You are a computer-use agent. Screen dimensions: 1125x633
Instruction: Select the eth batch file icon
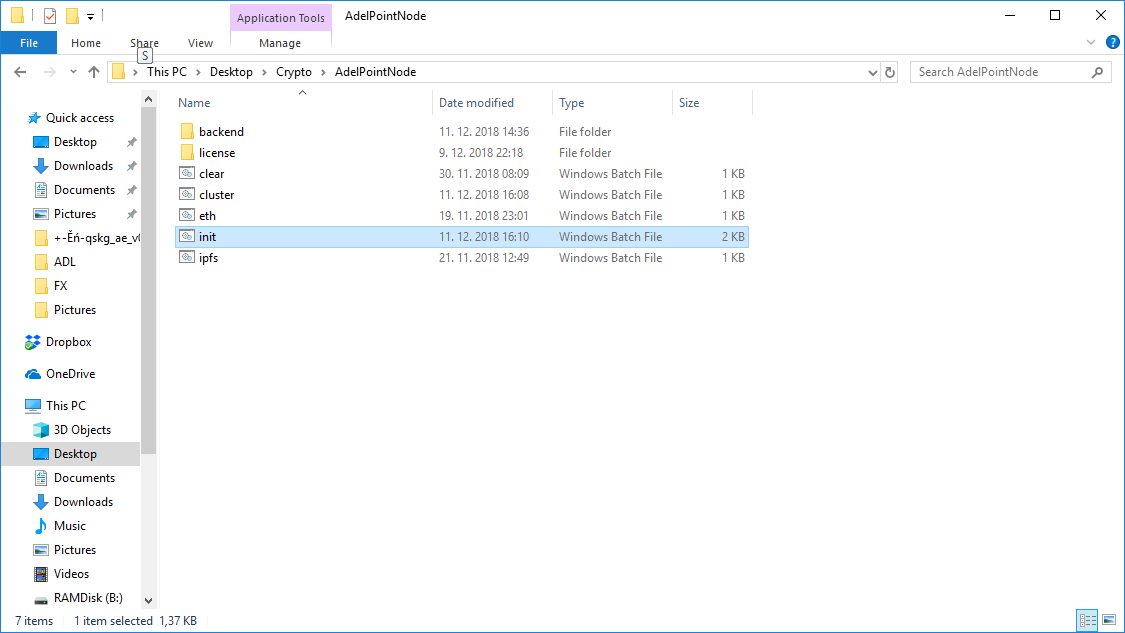point(187,215)
